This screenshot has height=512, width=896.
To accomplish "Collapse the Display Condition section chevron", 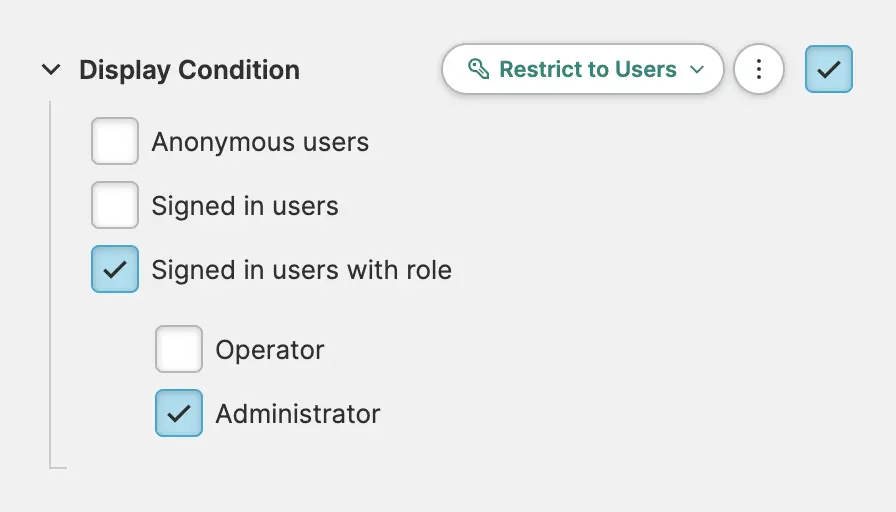I will (50, 70).
